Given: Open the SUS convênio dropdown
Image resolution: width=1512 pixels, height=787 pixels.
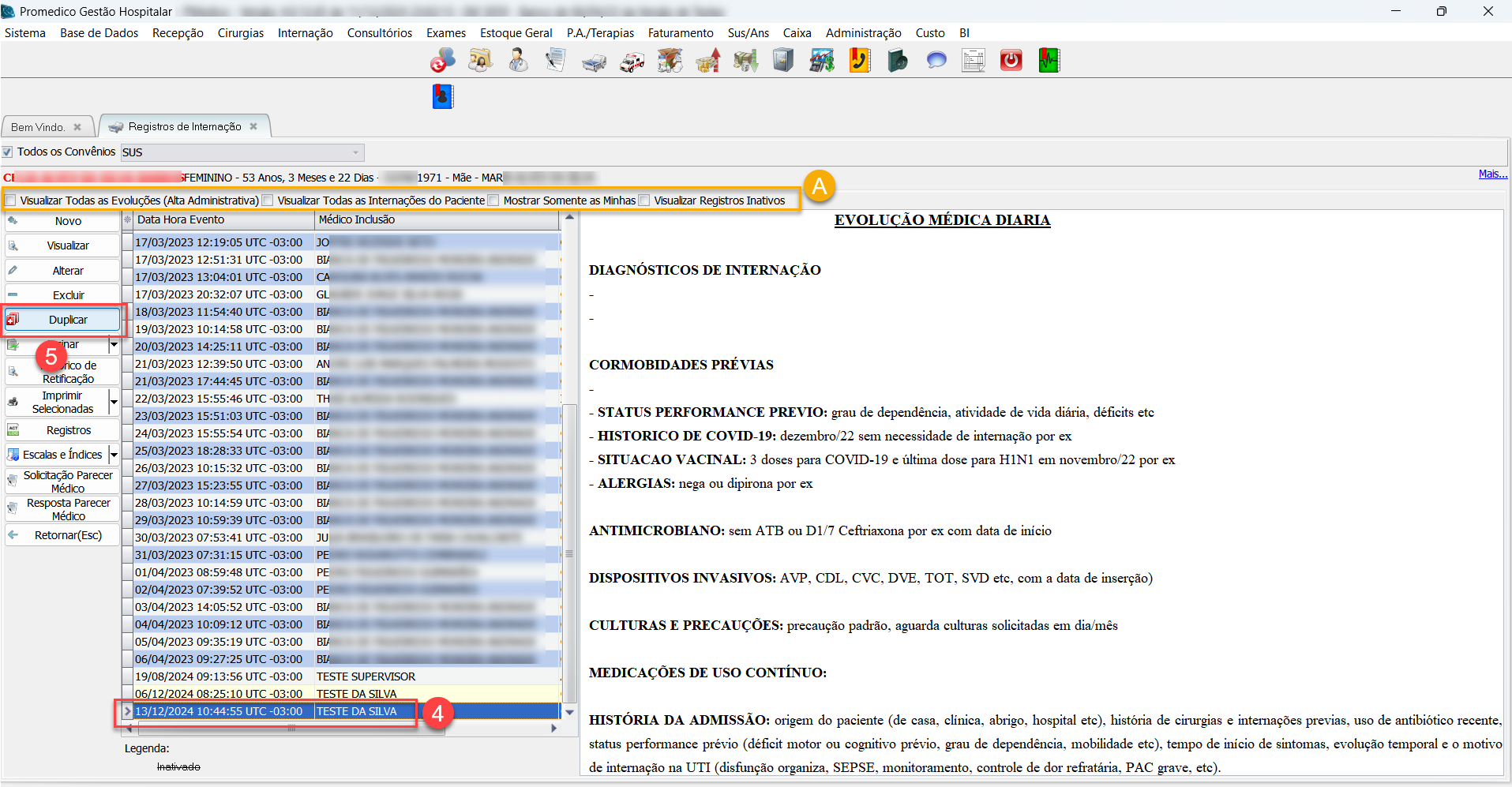Looking at the screenshot, I should click(355, 152).
